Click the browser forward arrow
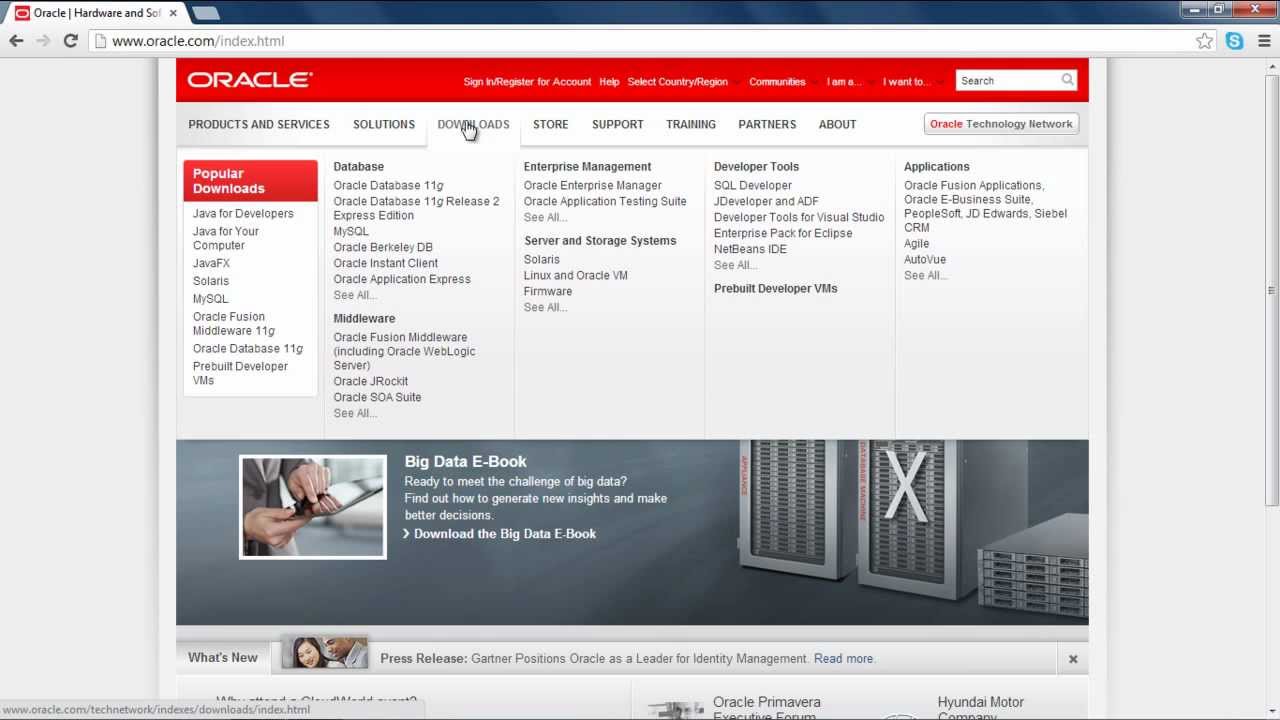The height and width of the screenshot is (720, 1280). [x=43, y=41]
